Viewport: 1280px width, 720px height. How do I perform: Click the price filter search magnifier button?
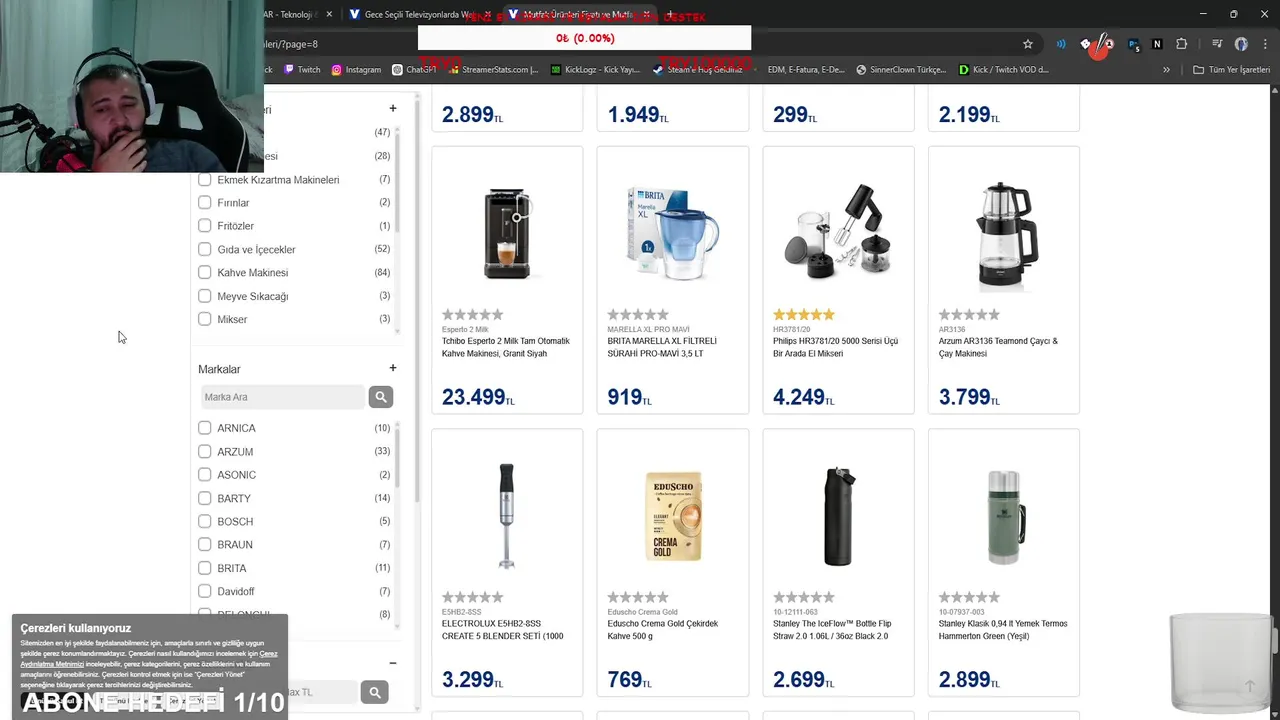pyautogui.click(x=374, y=692)
